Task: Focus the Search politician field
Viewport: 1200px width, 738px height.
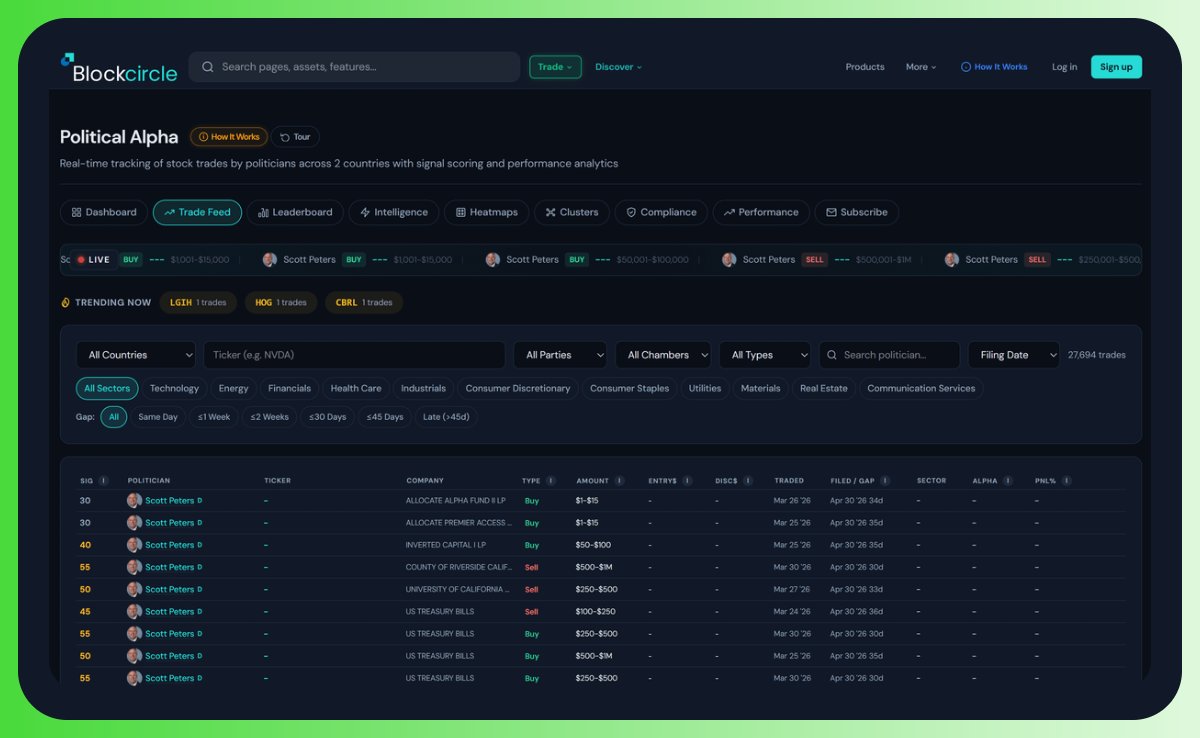Action: tap(889, 355)
